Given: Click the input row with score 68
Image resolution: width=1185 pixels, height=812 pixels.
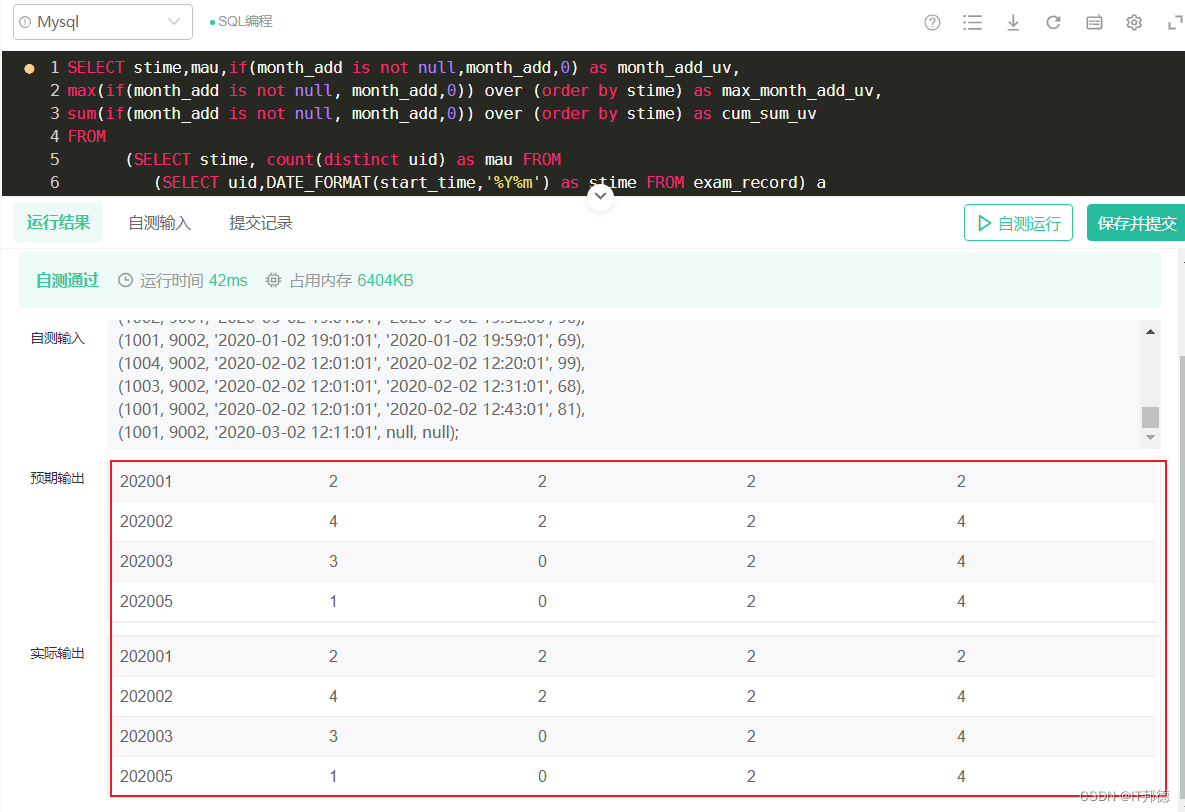Looking at the screenshot, I should point(351,386).
